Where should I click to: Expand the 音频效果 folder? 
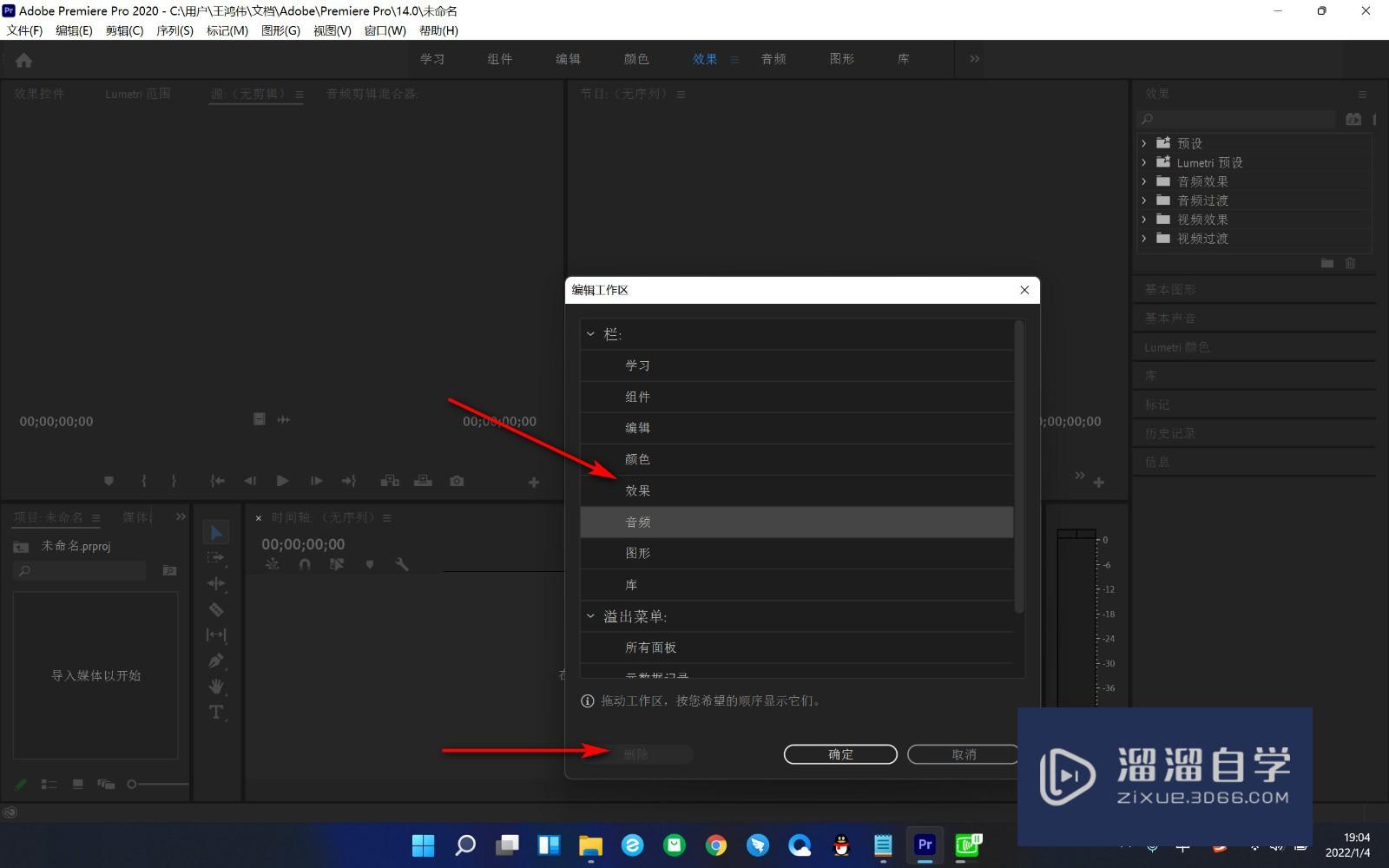[1144, 181]
